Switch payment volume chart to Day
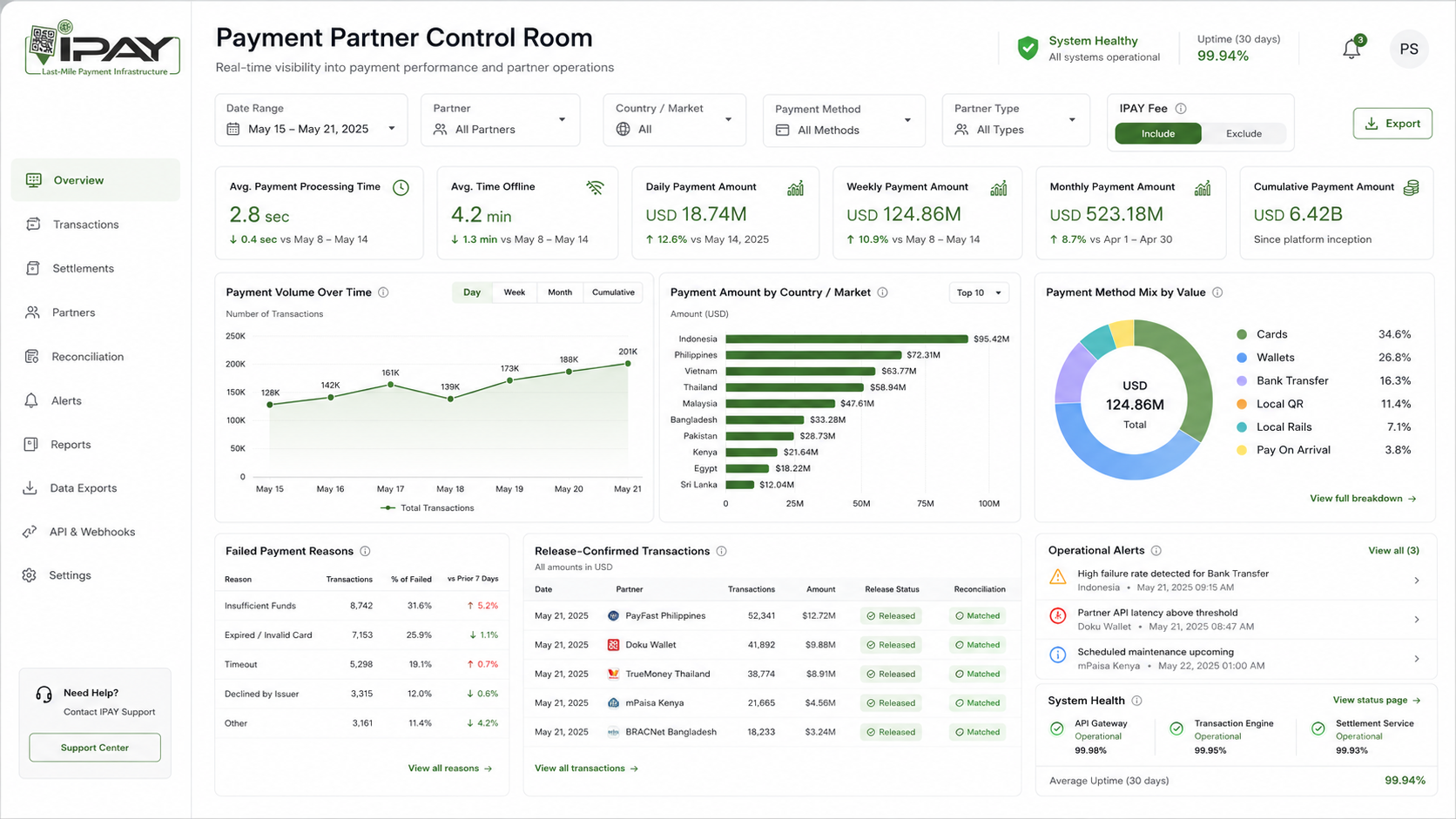 click(x=472, y=292)
